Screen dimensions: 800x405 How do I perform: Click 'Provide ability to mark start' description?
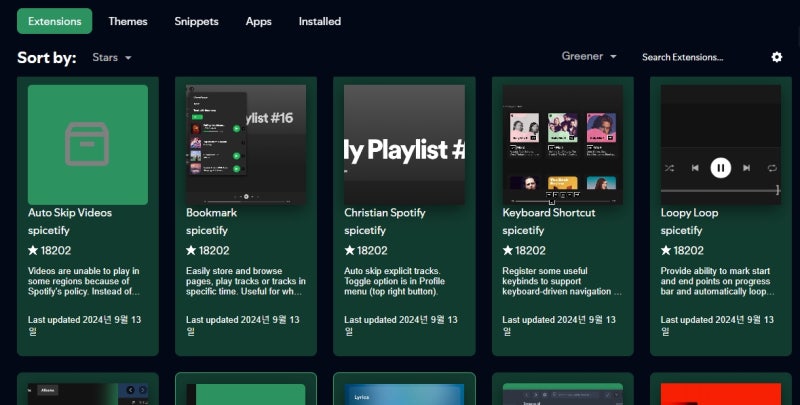(x=717, y=281)
